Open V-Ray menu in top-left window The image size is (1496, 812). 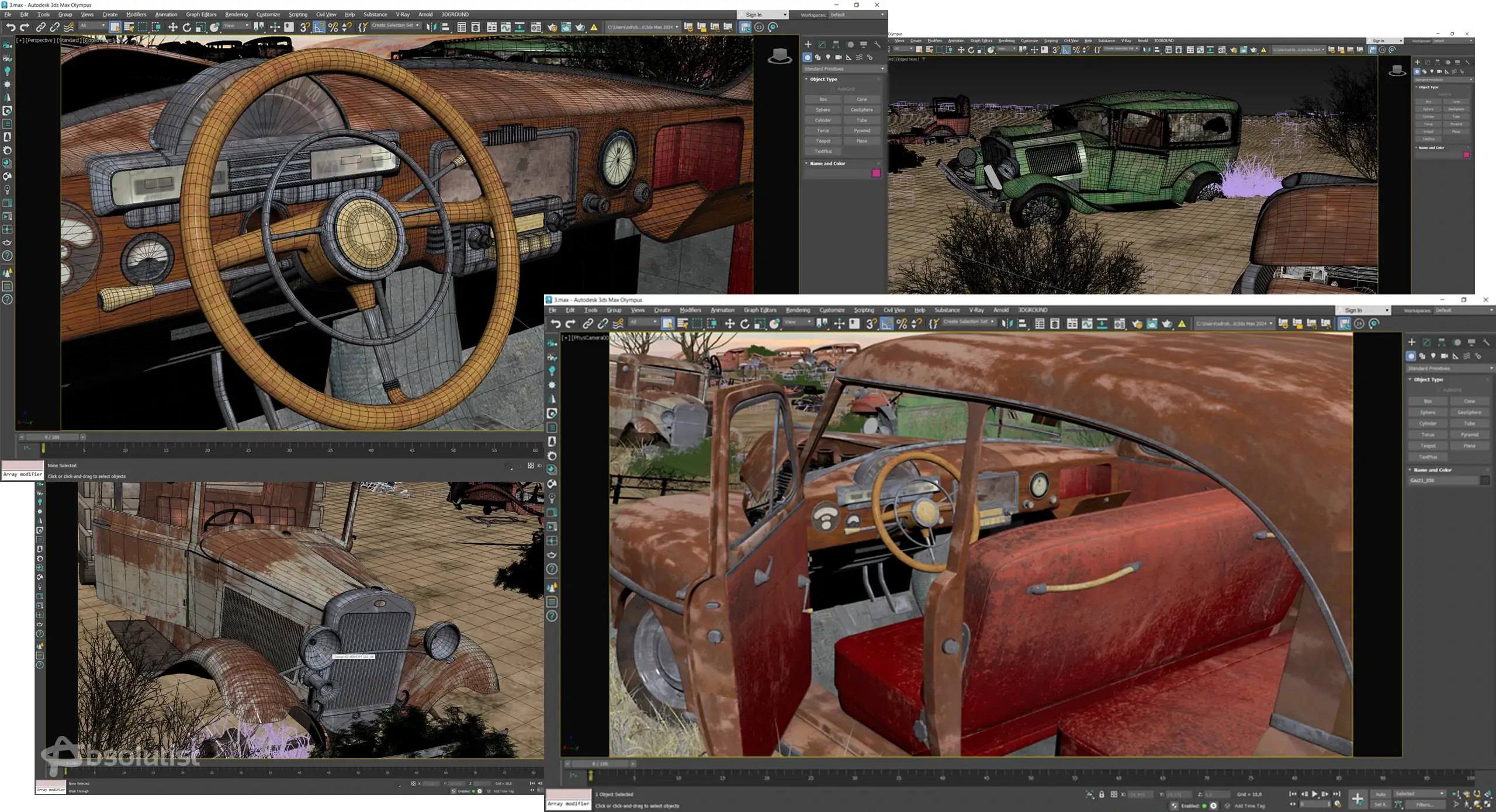(x=403, y=15)
